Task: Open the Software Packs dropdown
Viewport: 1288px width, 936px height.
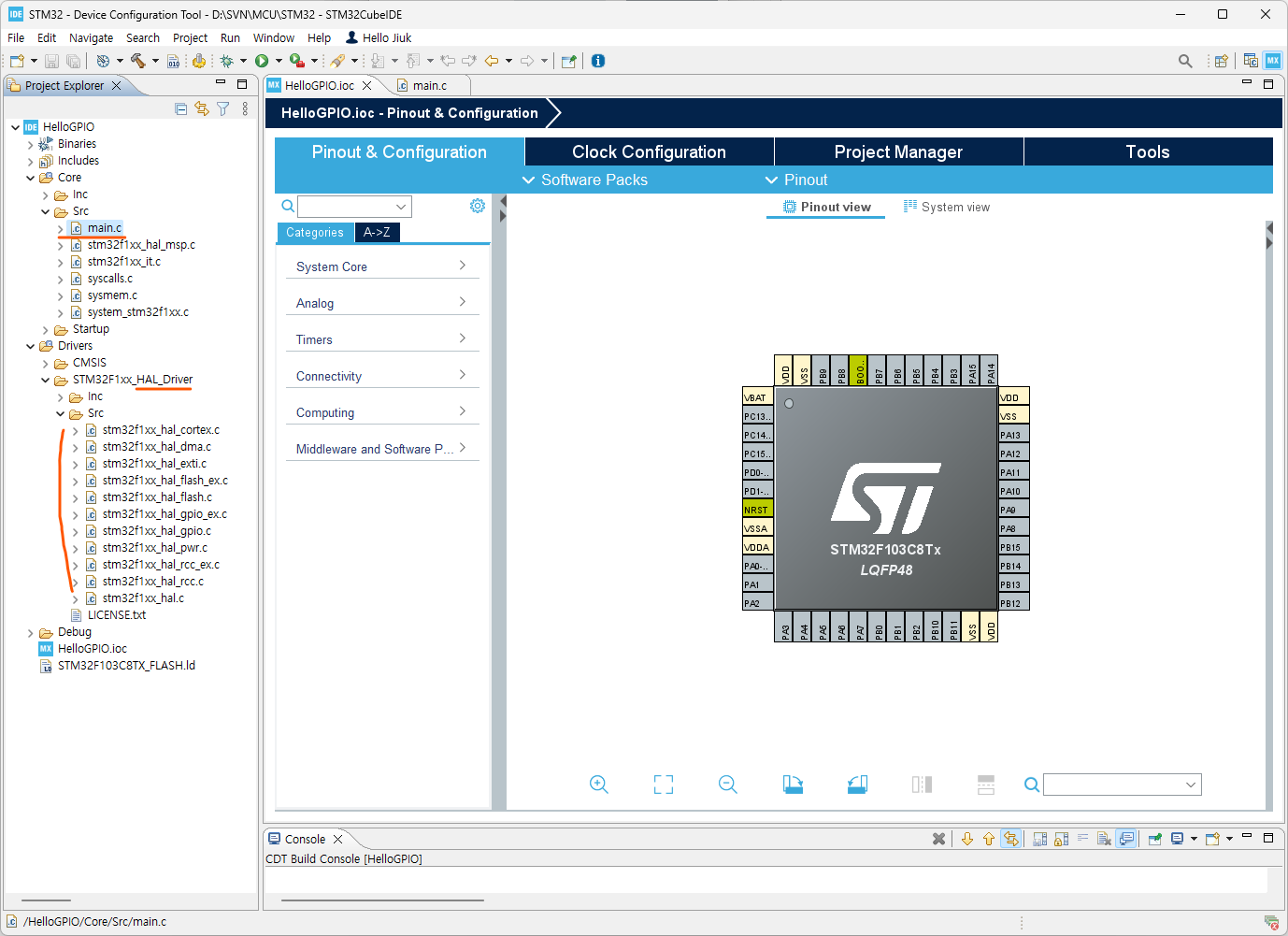Action: click(x=585, y=180)
